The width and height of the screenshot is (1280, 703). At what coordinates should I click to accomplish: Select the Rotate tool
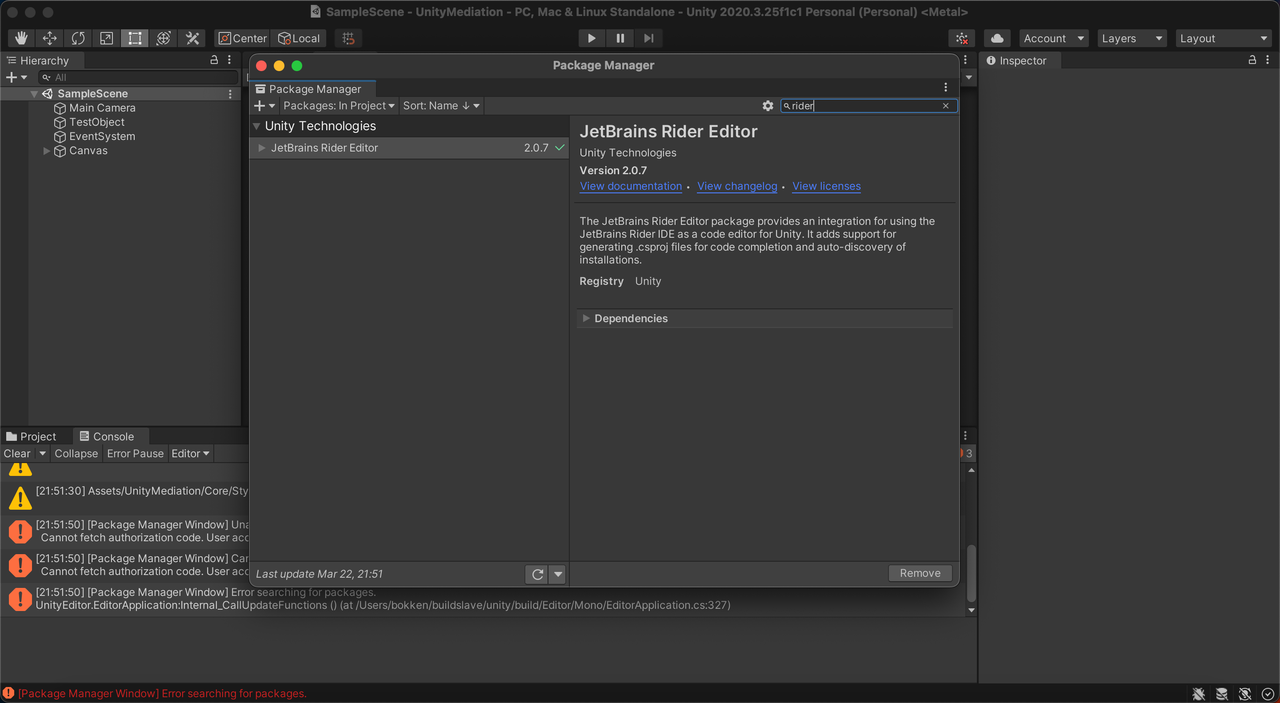coord(78,38)
